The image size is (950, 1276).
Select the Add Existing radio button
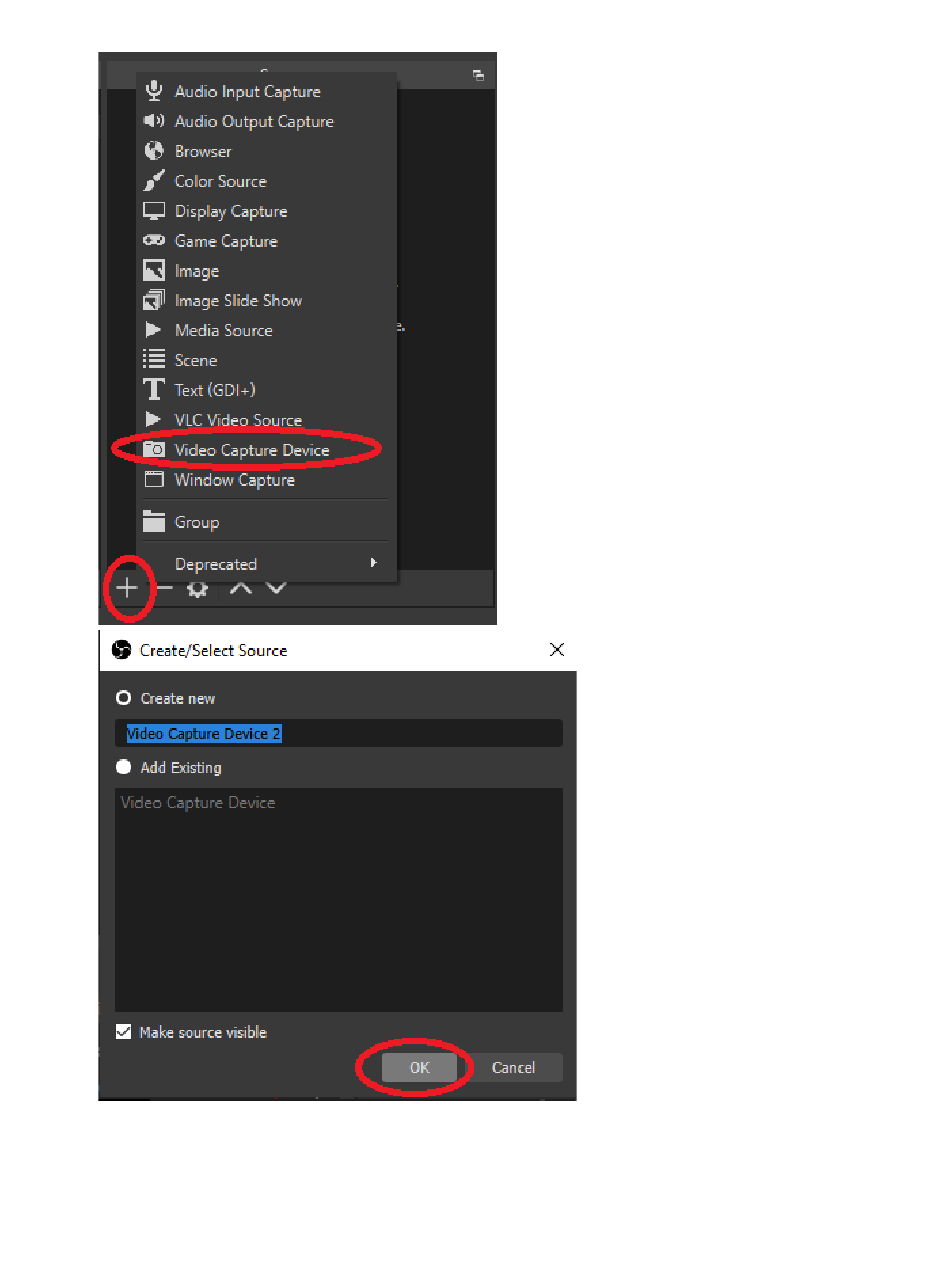click(124, 767)
